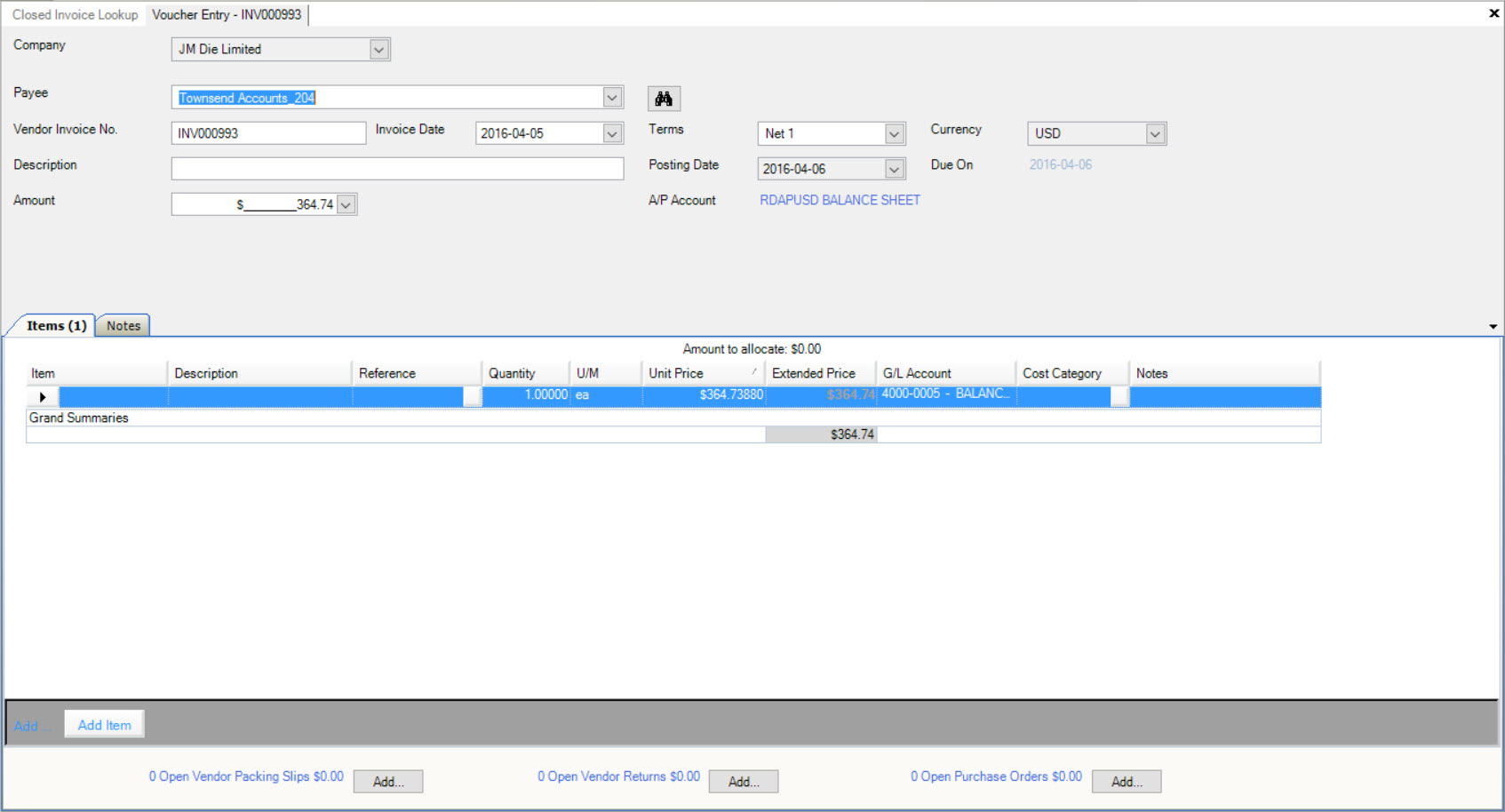
Task: Open the Company dropdown
Action: pos(379,50)
